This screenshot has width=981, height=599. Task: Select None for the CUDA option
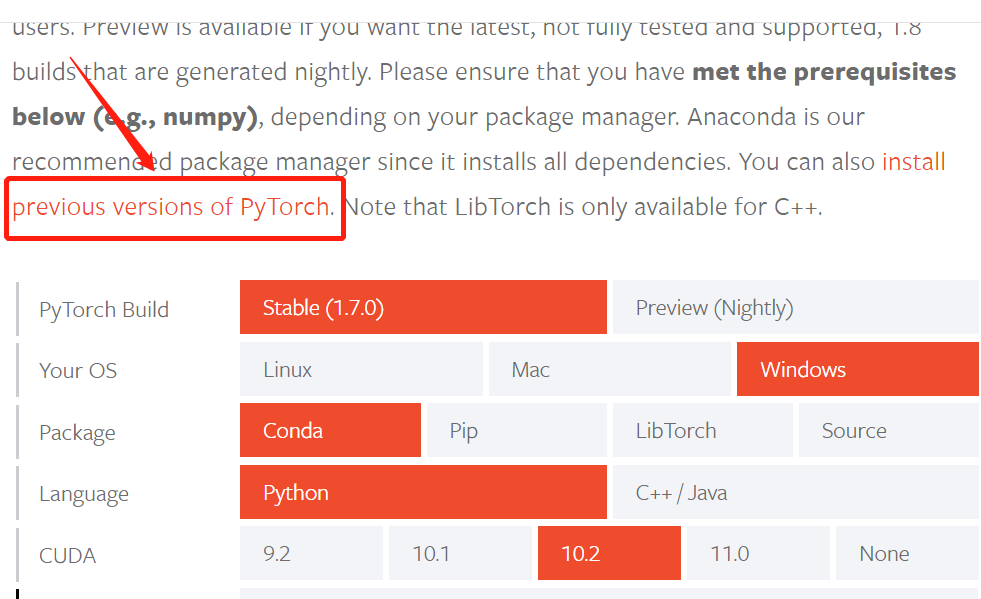[906, 553]
